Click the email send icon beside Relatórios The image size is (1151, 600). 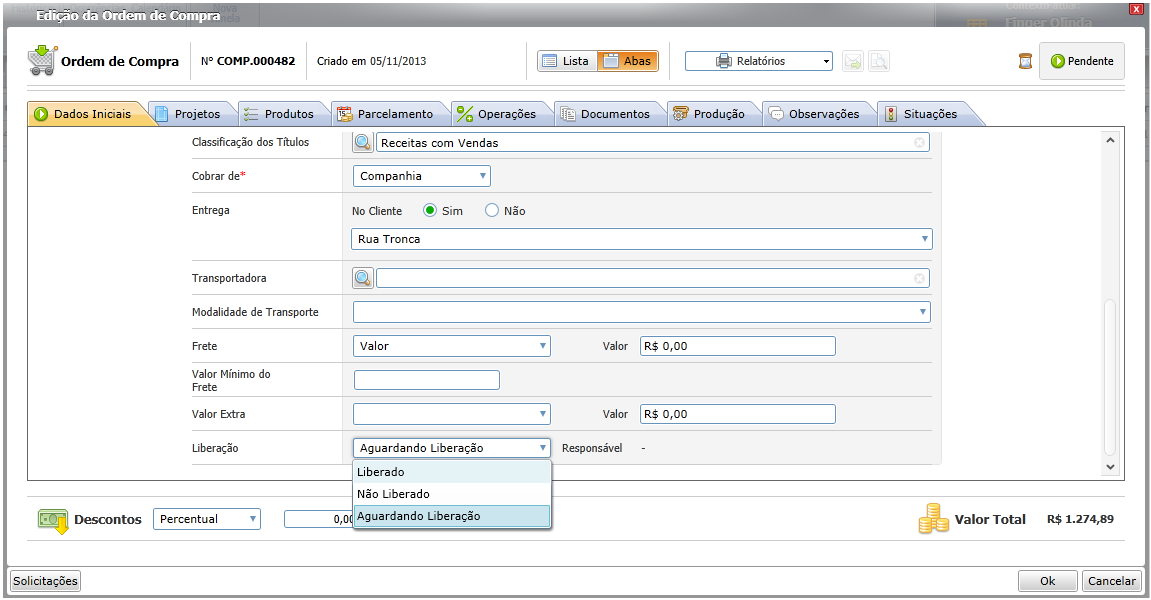[x=853, y=61]
